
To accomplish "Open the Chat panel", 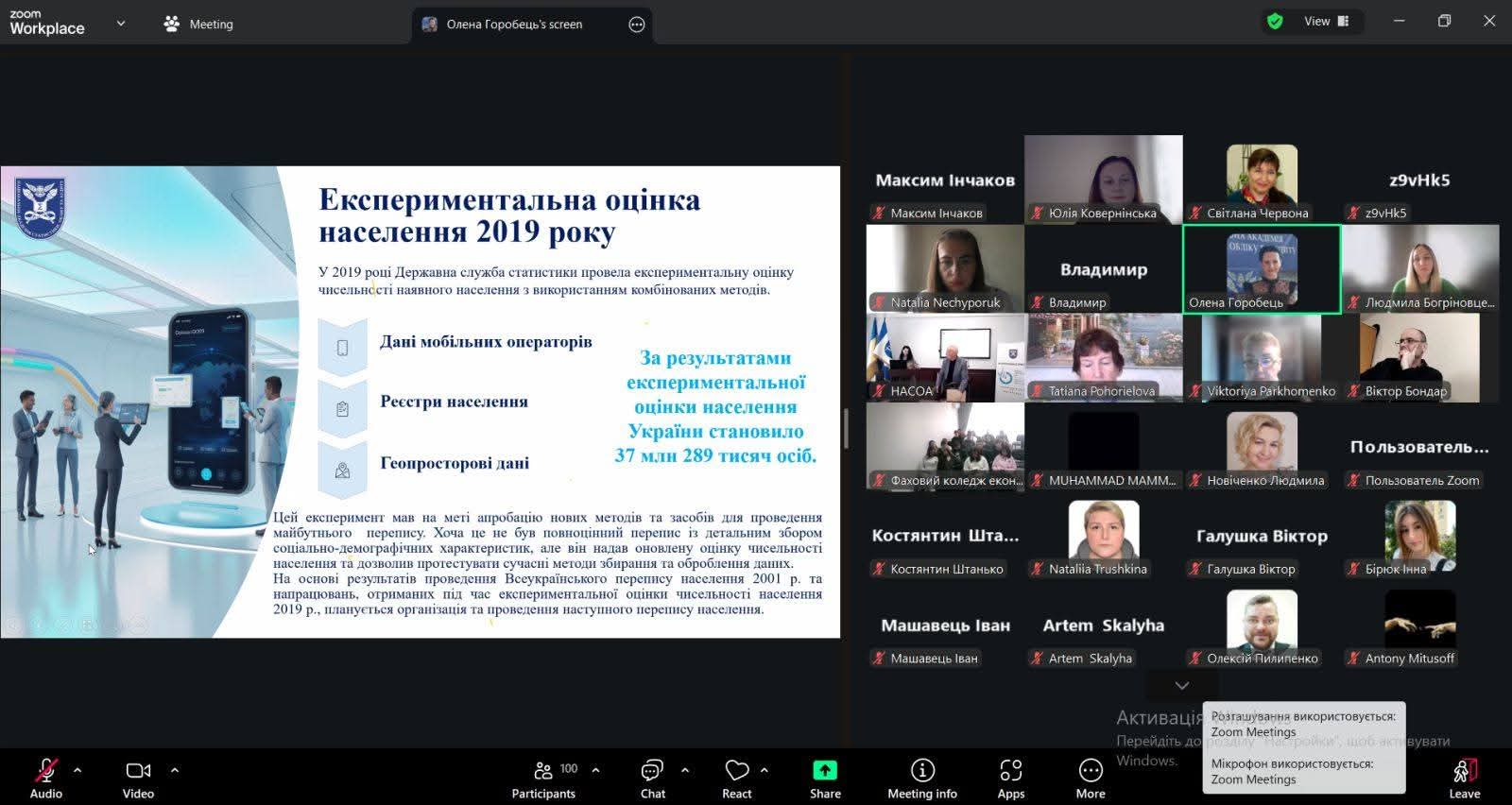I will [x=652, y=779].
